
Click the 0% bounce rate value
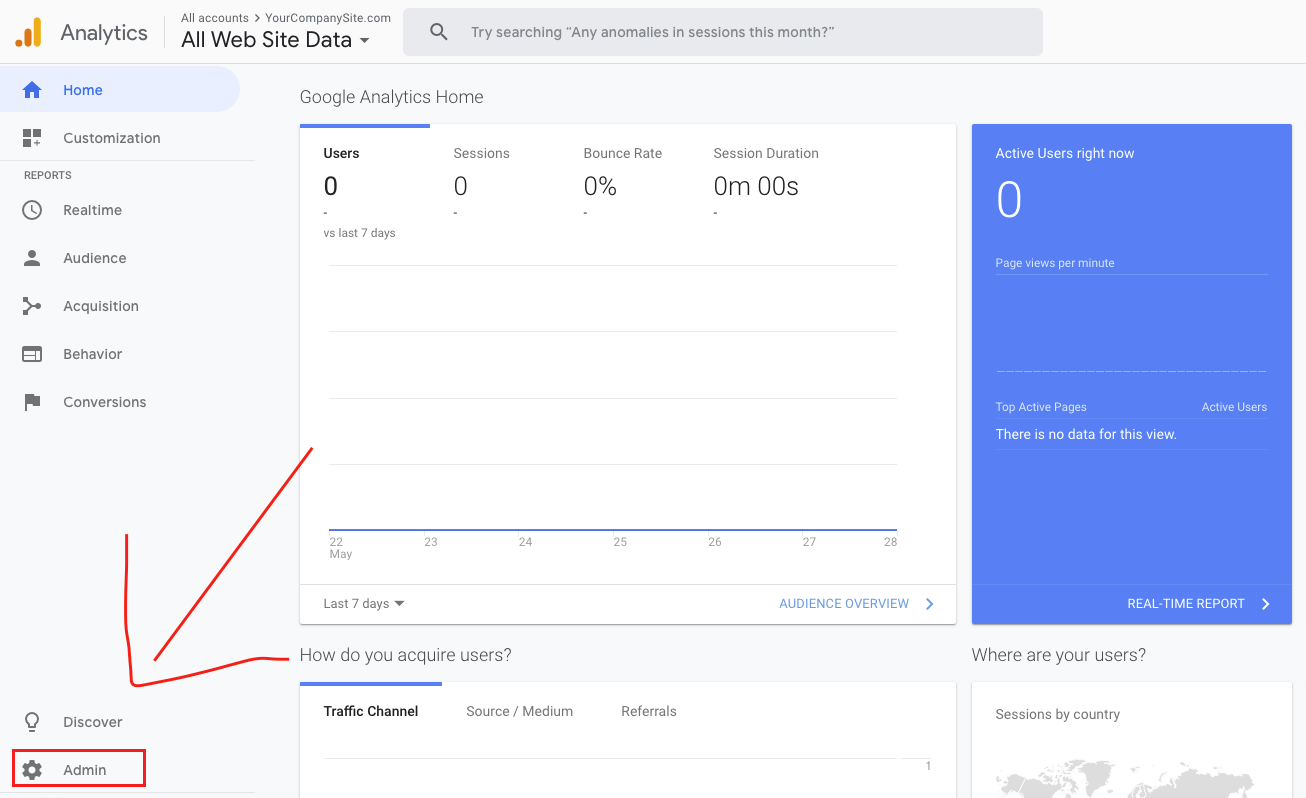(x=600, y=186)
